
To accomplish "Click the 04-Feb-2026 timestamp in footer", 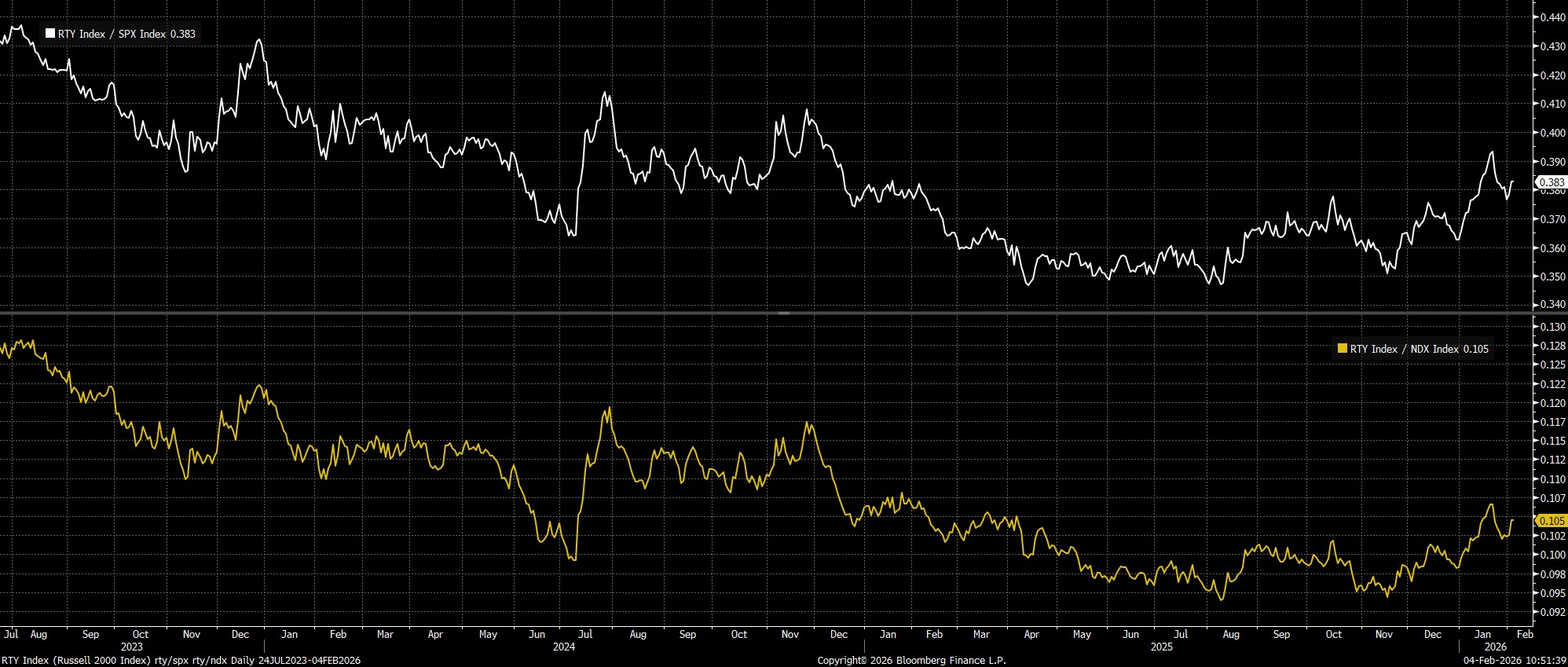I will [x=1514, y=661].
